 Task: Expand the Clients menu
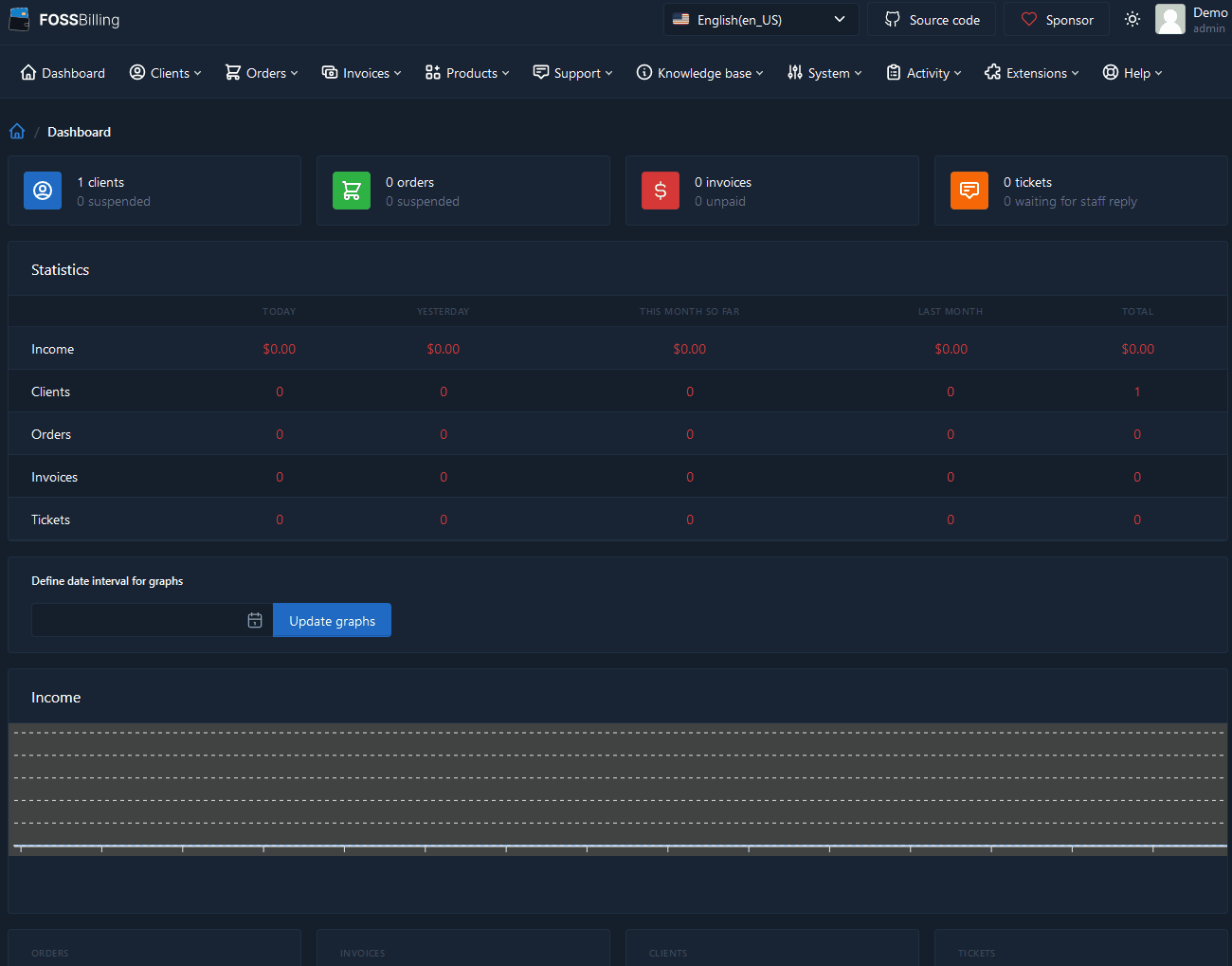[x=166, y=73]
